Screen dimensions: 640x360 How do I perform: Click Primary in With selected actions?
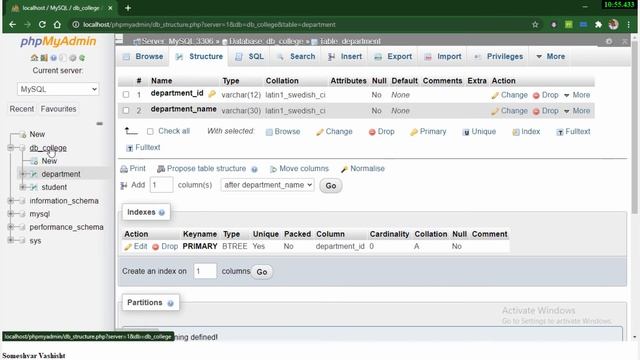tap(428, 131)
